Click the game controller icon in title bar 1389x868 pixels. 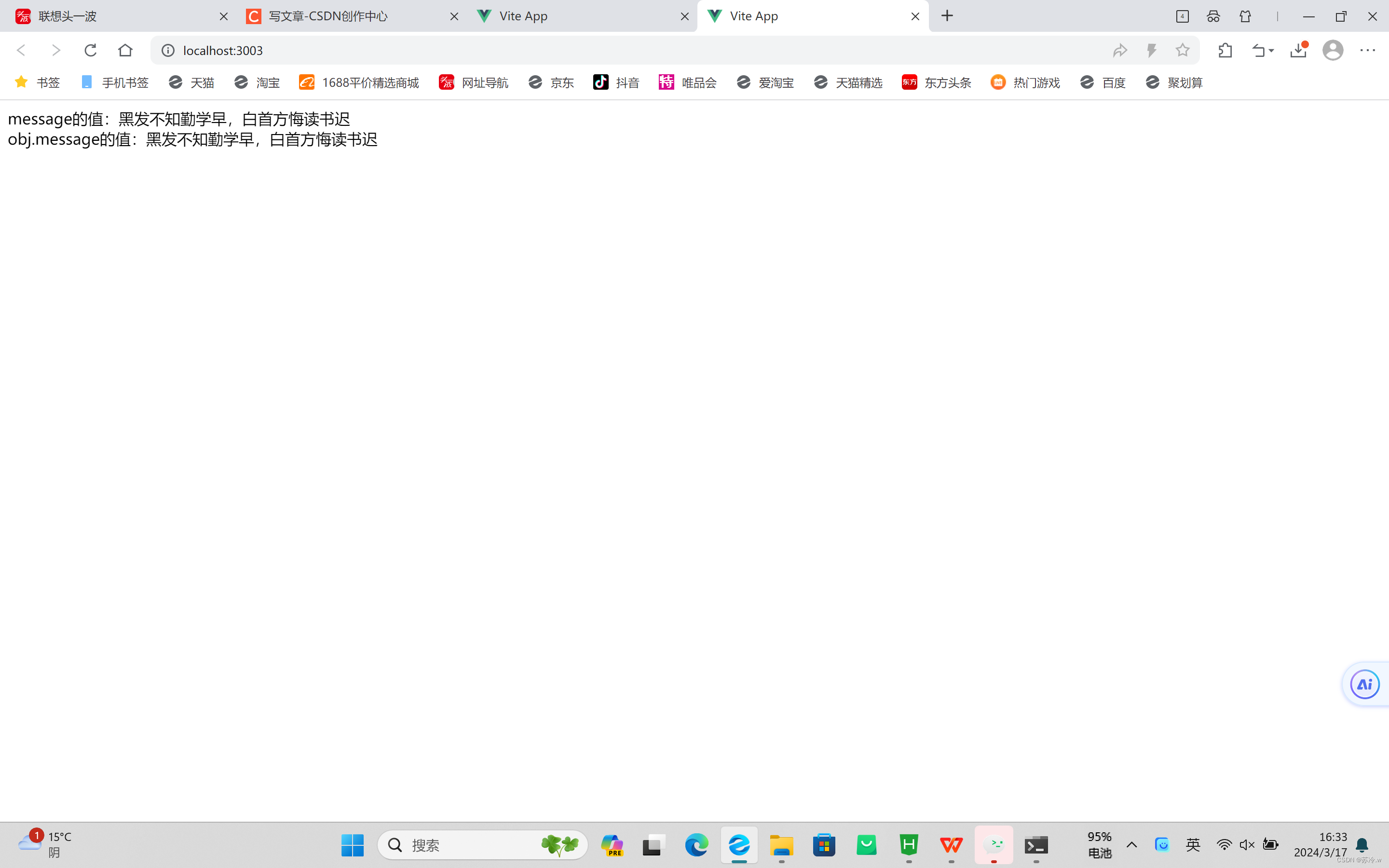[x=1213, y=16]
